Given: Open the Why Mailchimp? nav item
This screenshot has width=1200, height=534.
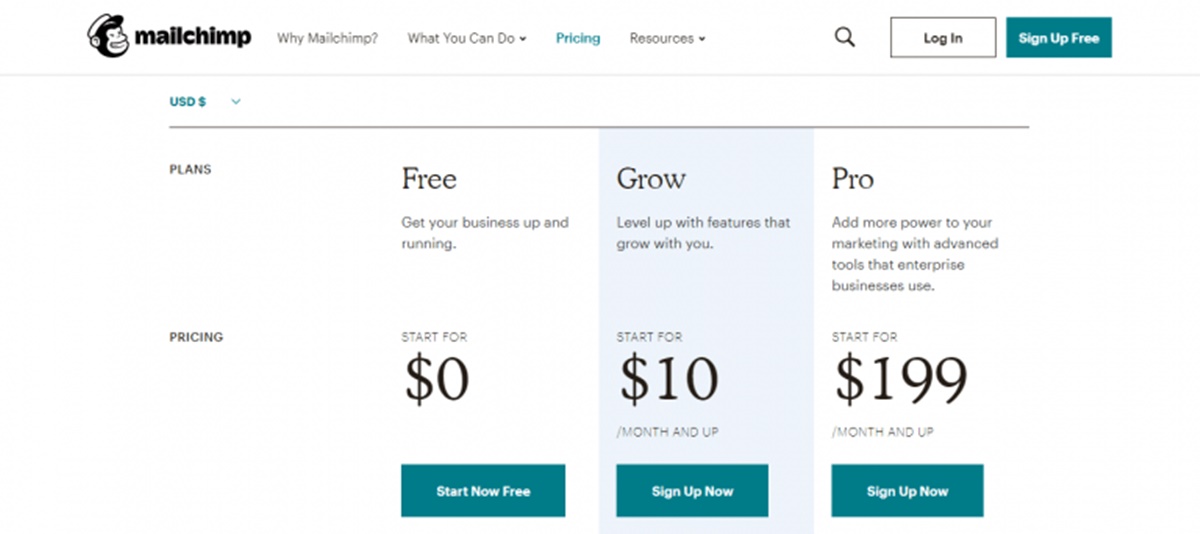Looking at the screenshot, I should coord(328,39).
